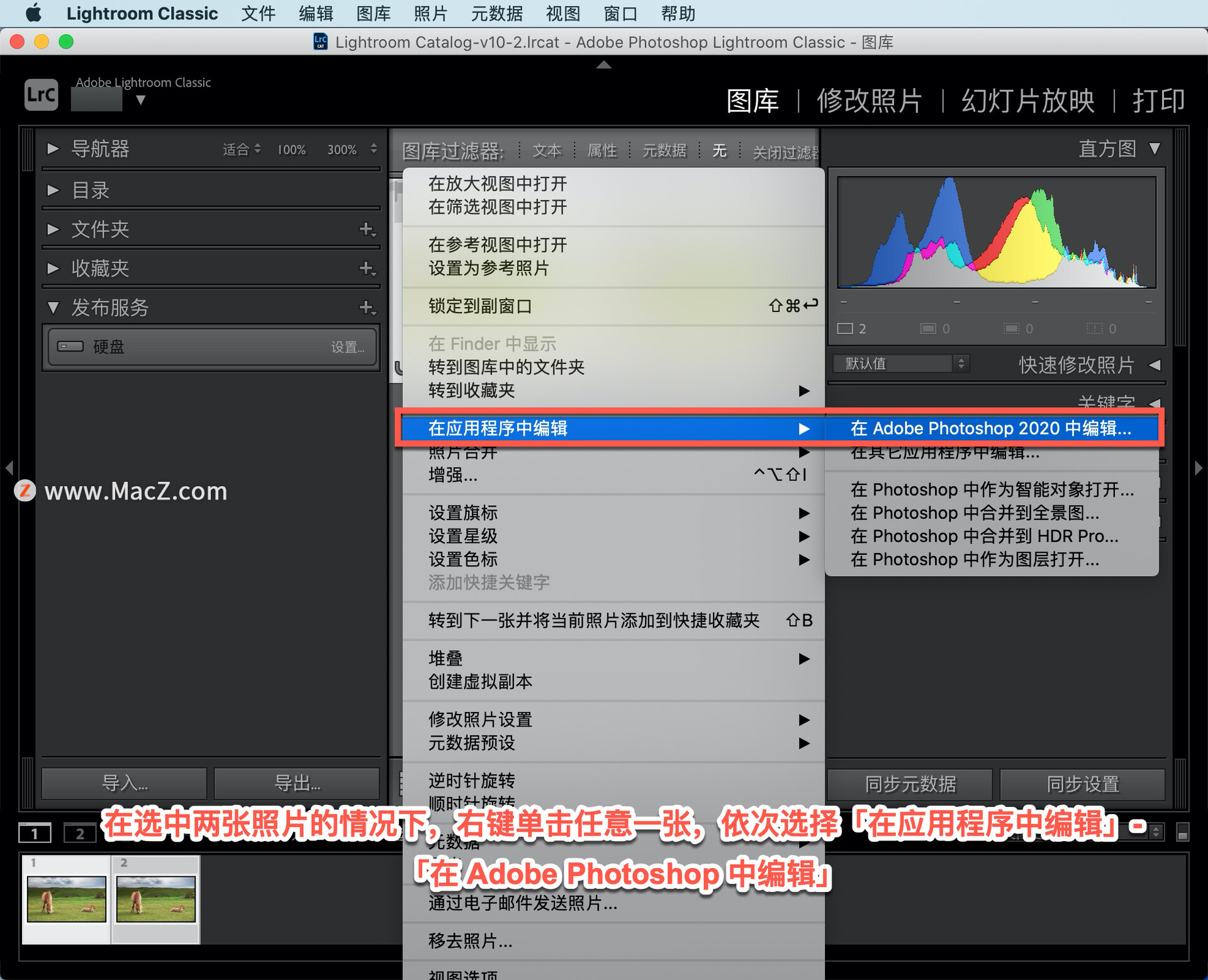Click the Lrc logo icon
Viewport: 1208px width, 980px height.
[x=41, y=95]
